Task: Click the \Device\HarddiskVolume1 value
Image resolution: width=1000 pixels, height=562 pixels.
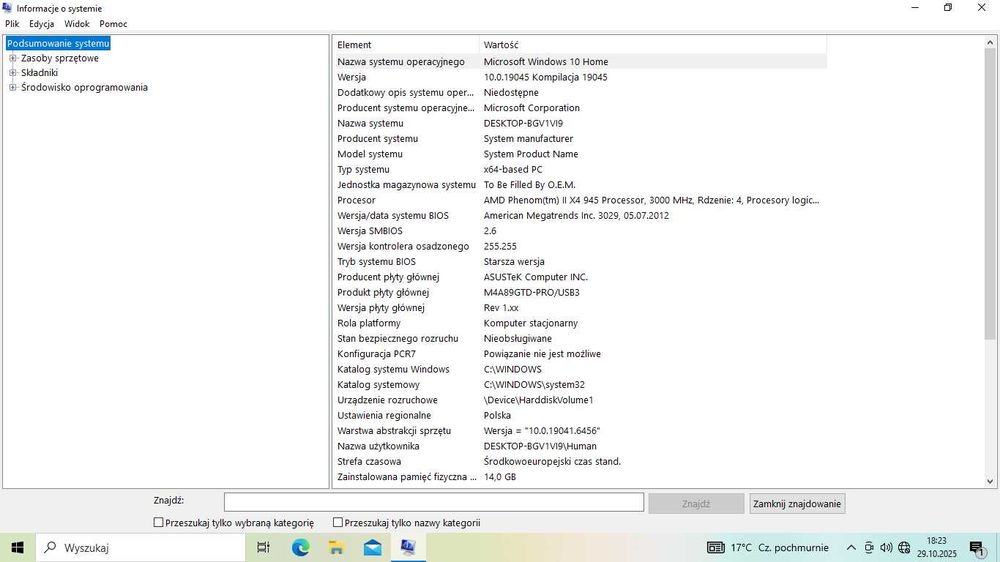Action: coord(538,400)
